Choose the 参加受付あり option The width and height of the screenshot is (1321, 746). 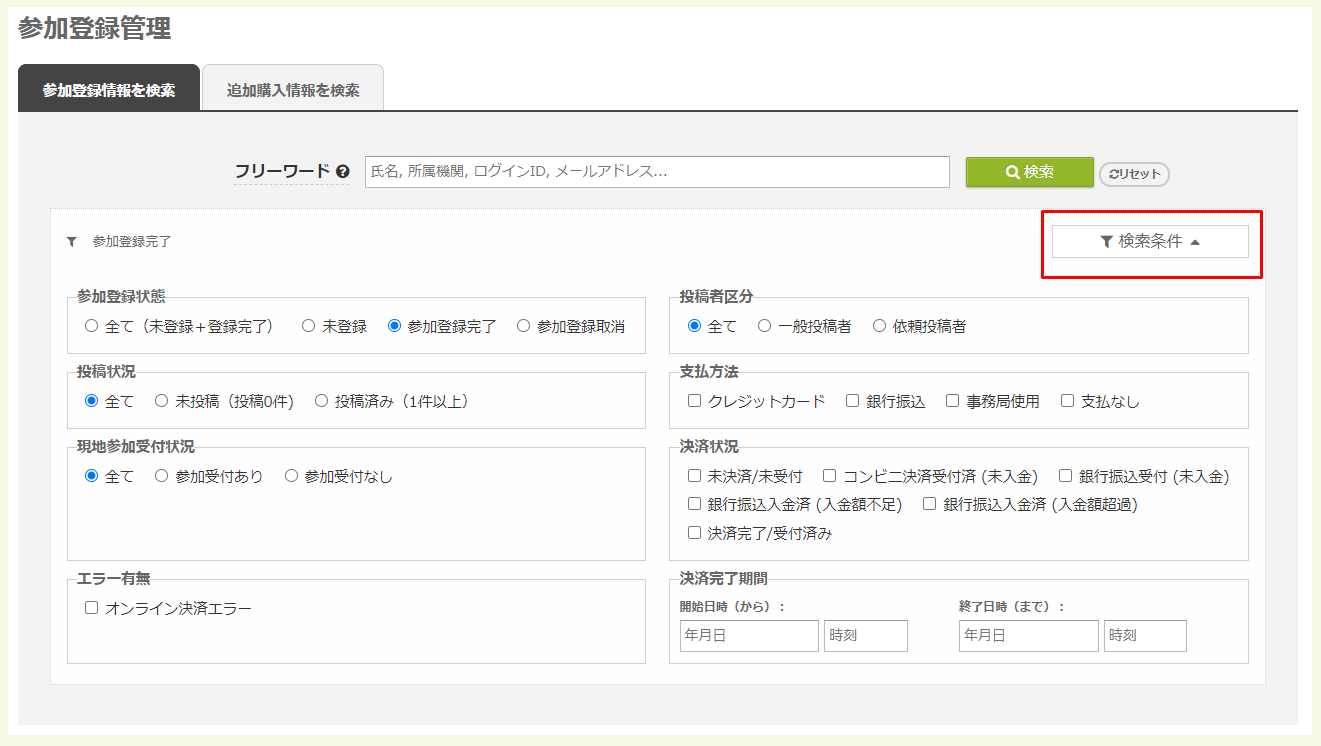click(158, 475)
